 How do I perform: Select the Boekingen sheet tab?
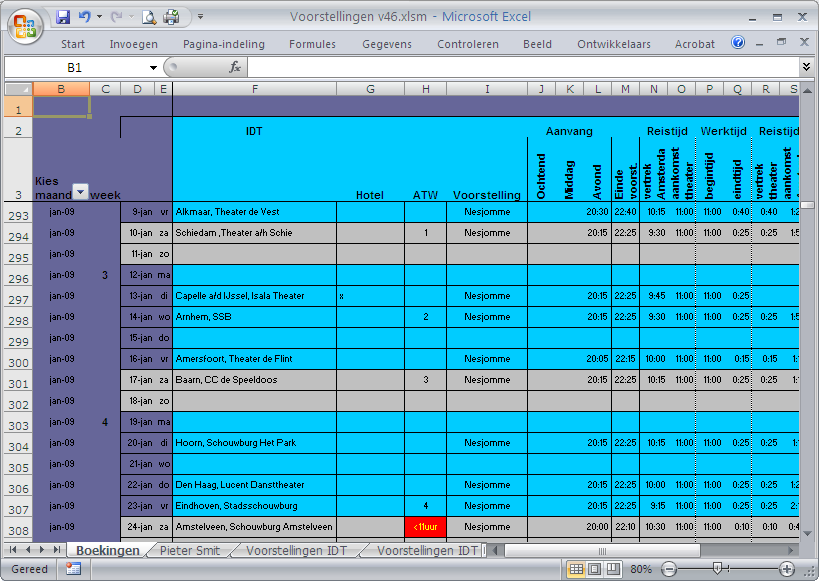pyautogui.click(x=108, y=550)
